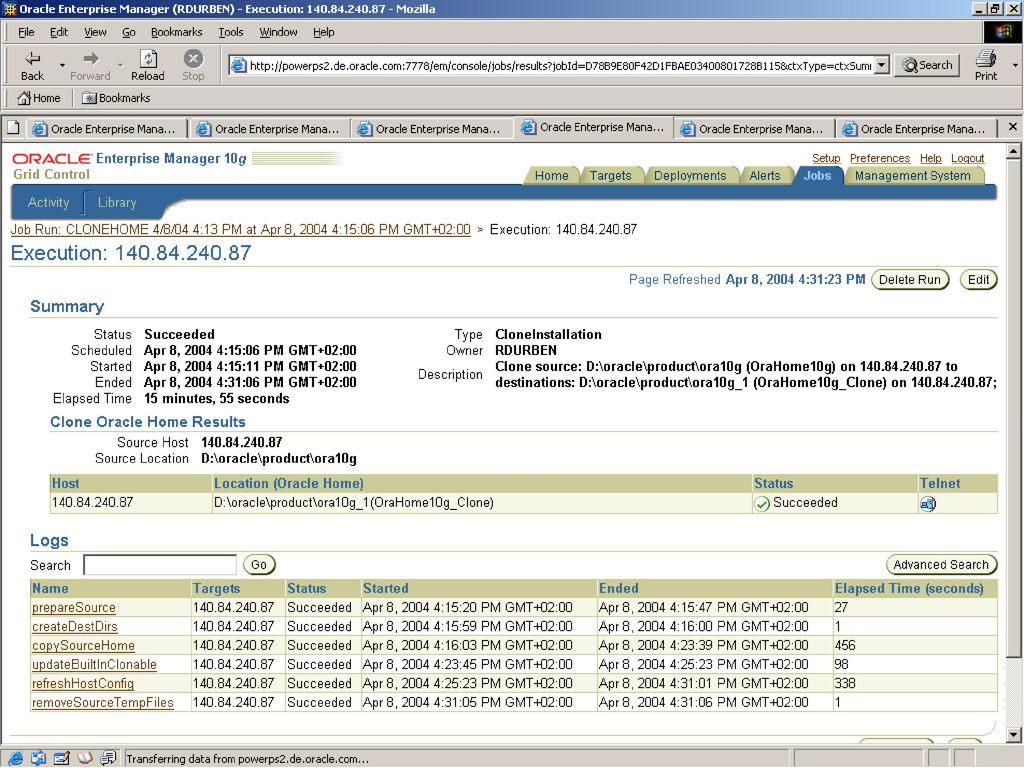Click the Forward navigation arrow

(90, 65)
